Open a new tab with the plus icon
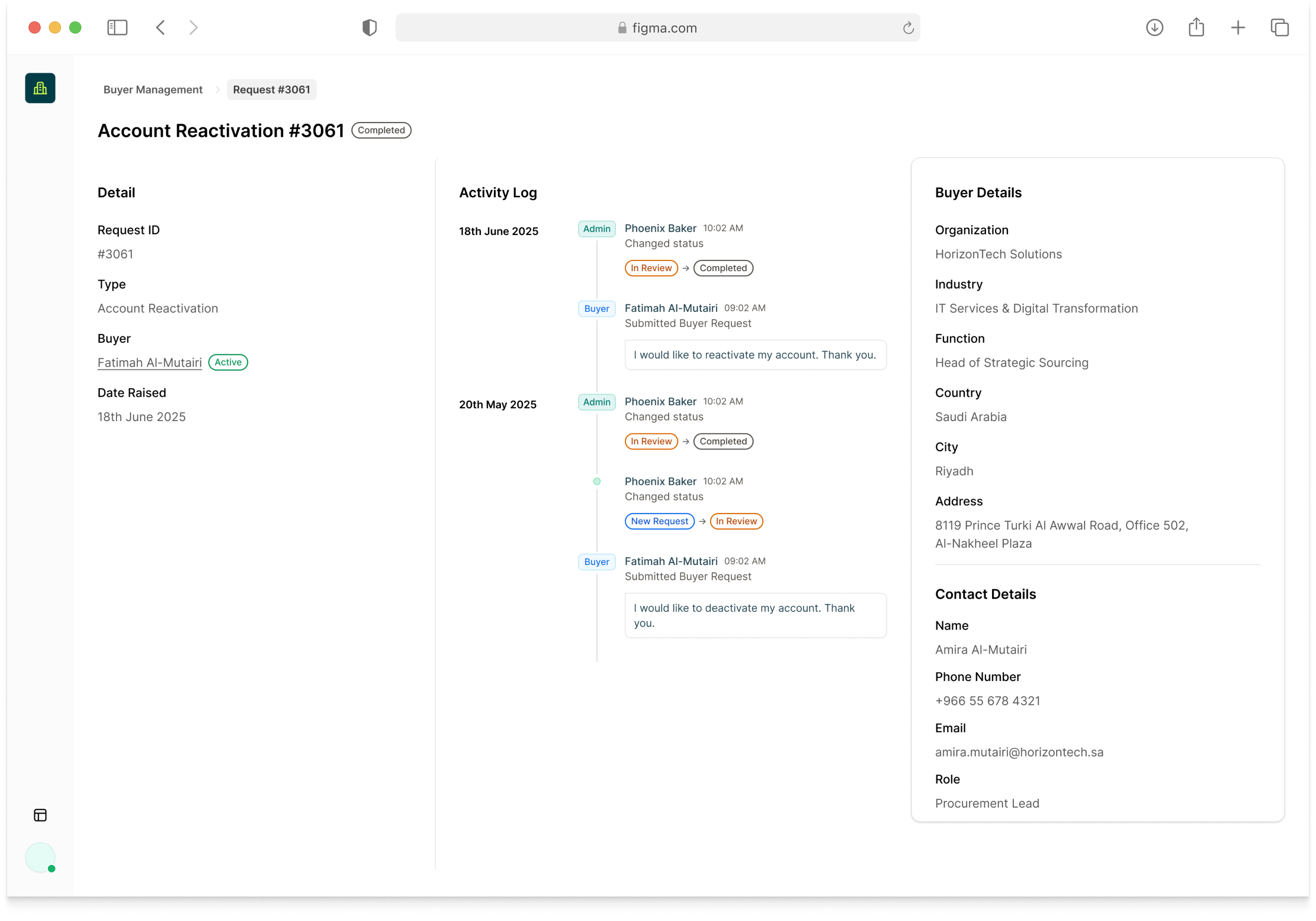Screen dimensions: 1316x921 1238,27
